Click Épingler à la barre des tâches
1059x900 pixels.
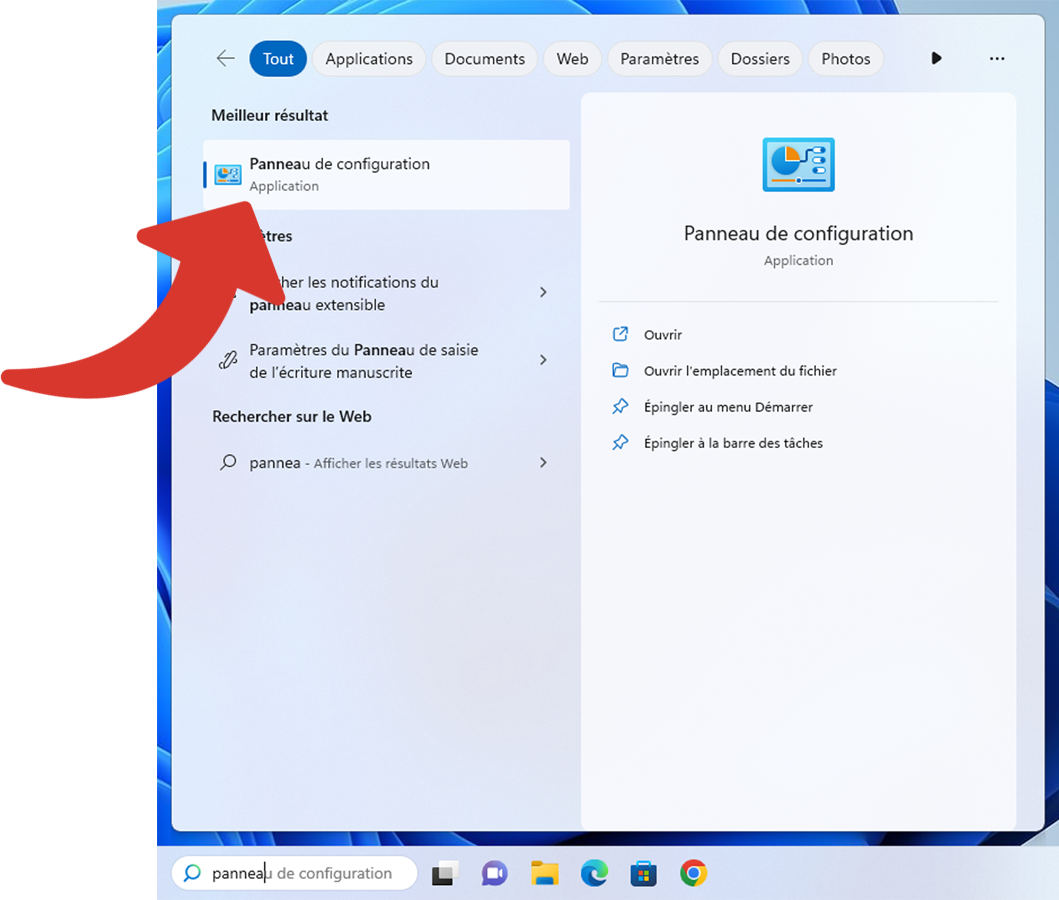(x=732, y=443)
